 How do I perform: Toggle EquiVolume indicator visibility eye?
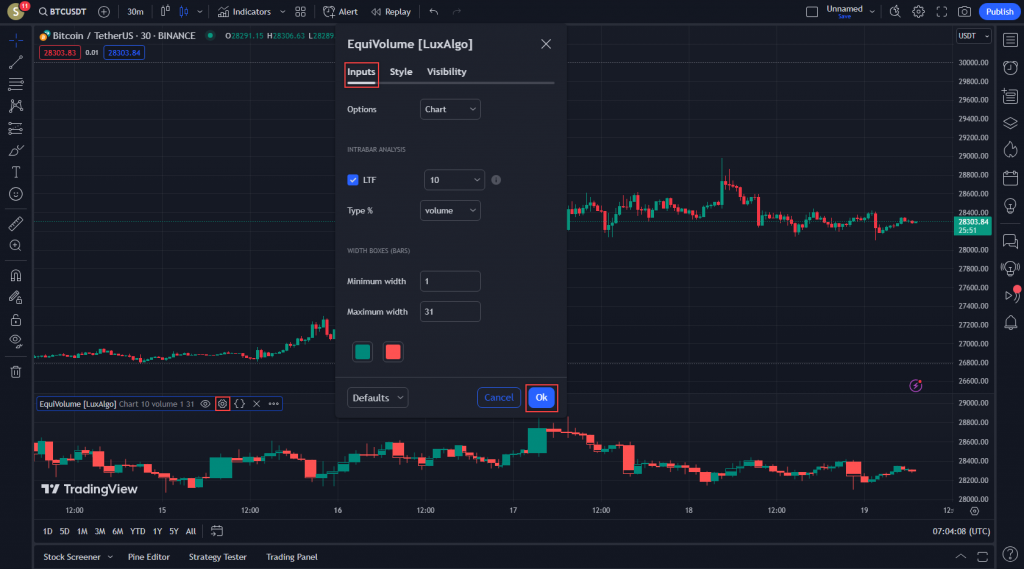tap(205, 404)
